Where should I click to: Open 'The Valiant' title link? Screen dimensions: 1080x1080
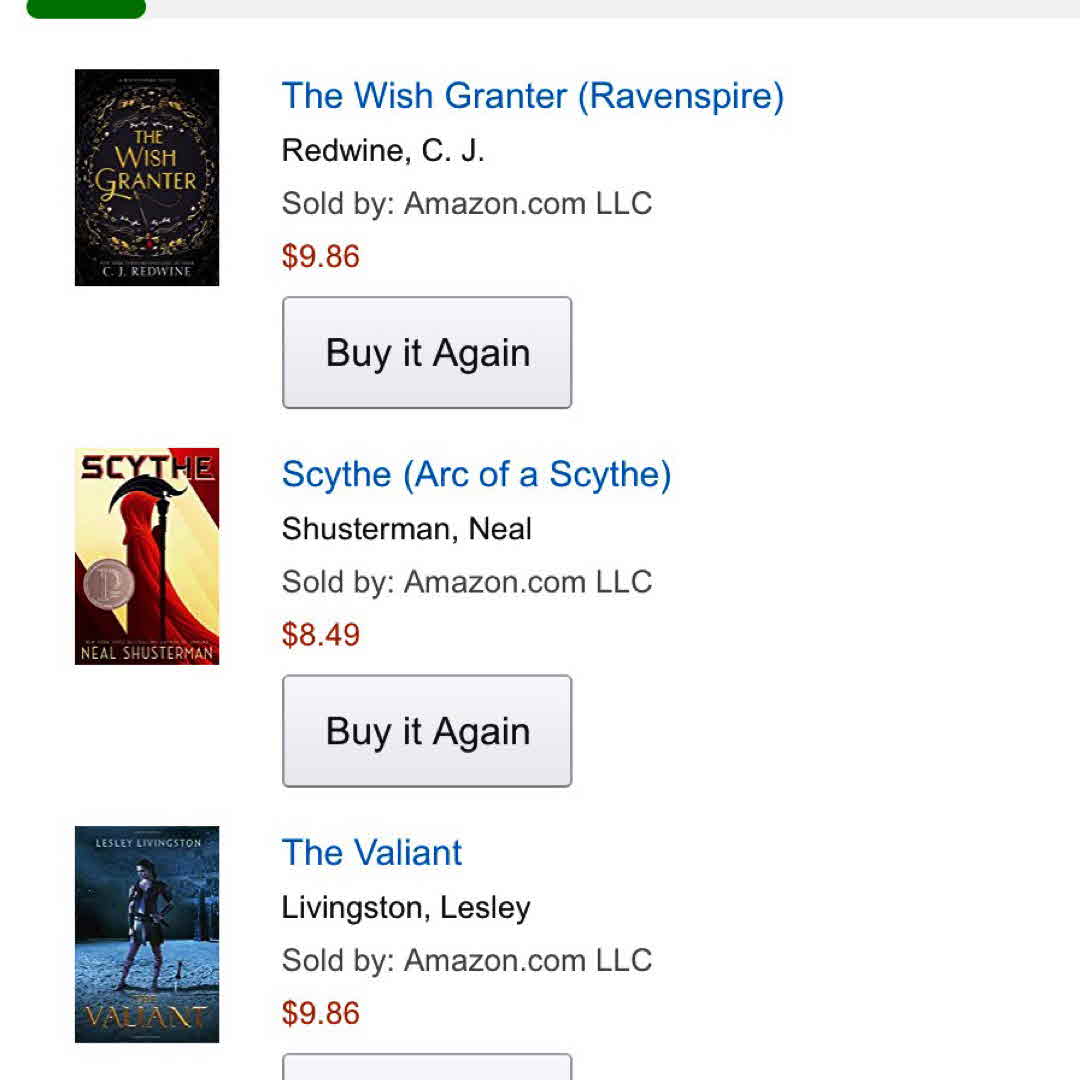(x=372, y=853)
